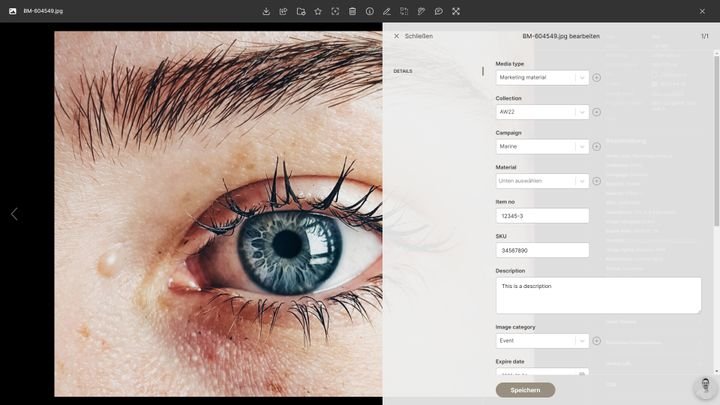Add a new Media type with plus icon

point(596,78)
